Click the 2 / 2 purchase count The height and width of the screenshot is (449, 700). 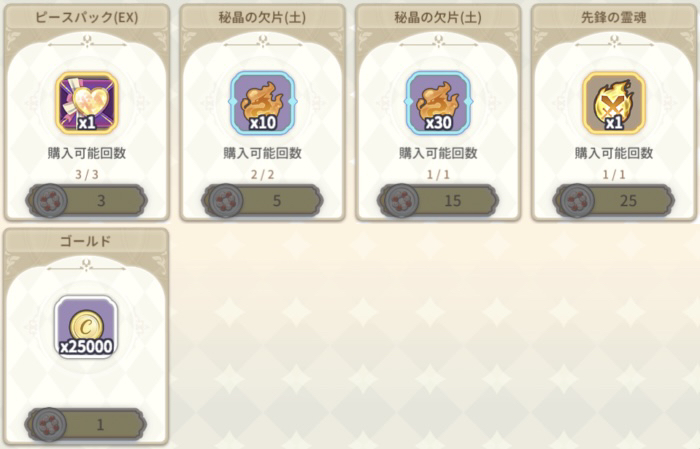pyautogui.click(x=262, y=174)
